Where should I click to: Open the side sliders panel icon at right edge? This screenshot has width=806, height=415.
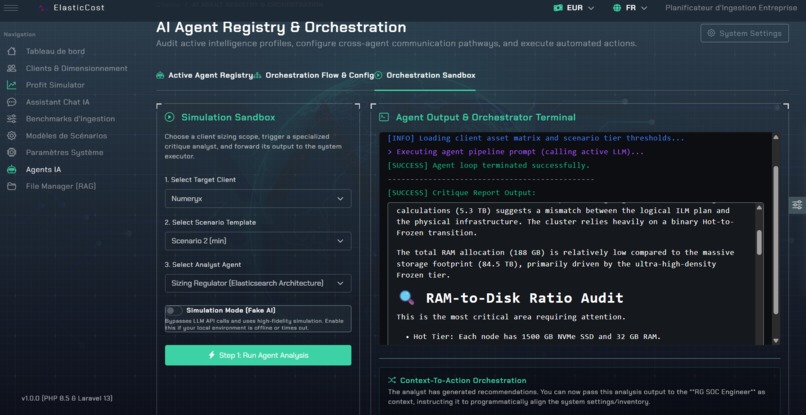[797, 205]
